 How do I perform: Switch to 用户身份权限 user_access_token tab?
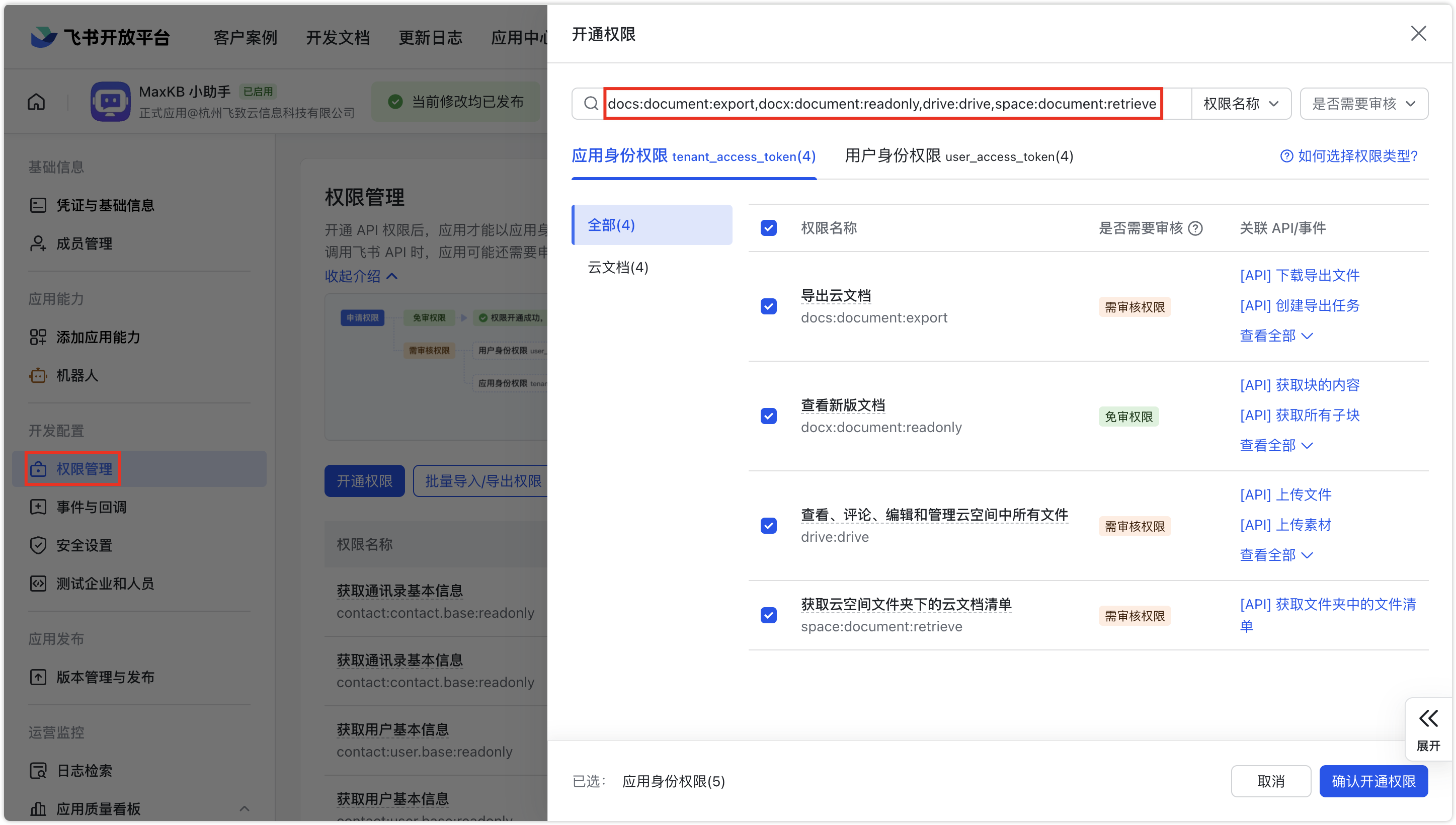(958, 156)
